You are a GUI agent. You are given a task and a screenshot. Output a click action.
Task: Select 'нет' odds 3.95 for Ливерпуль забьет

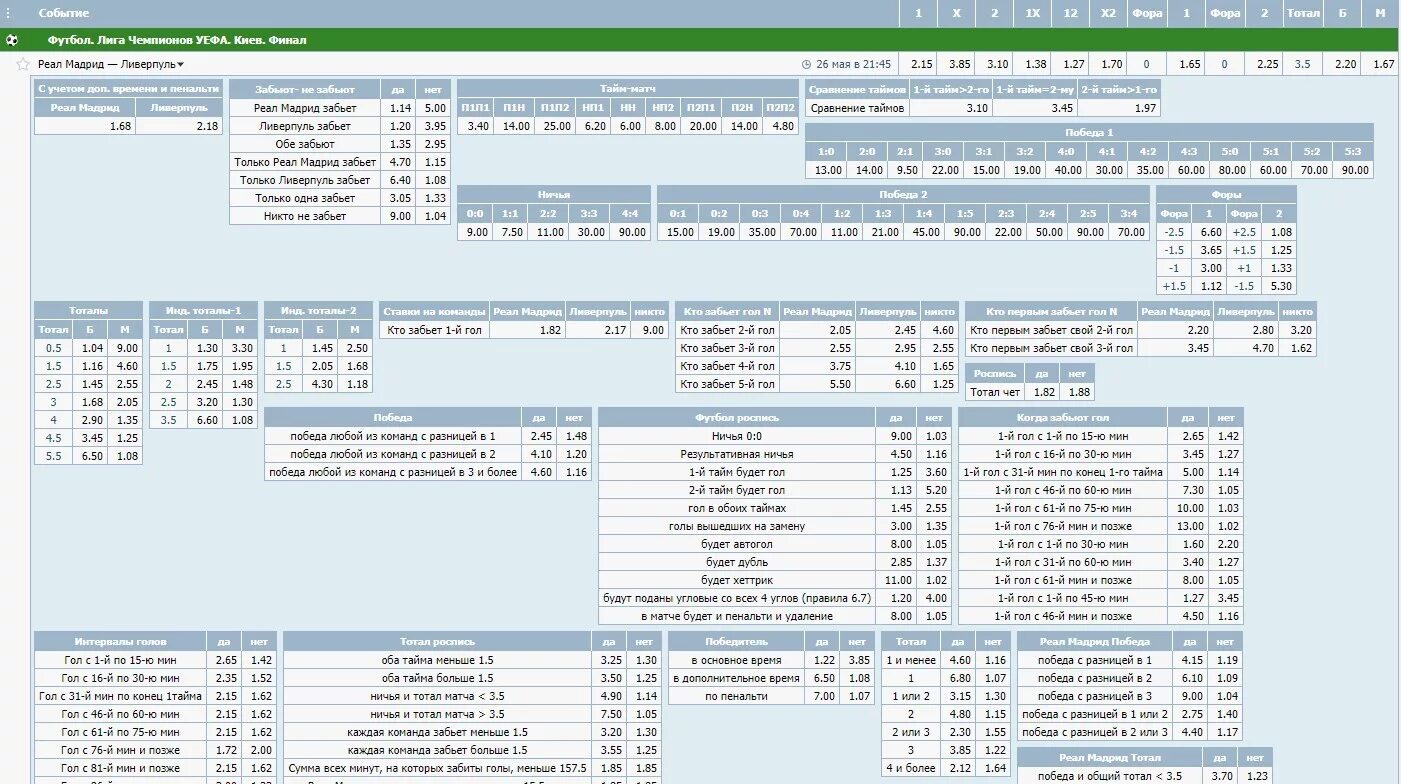[x=435, y=126]
